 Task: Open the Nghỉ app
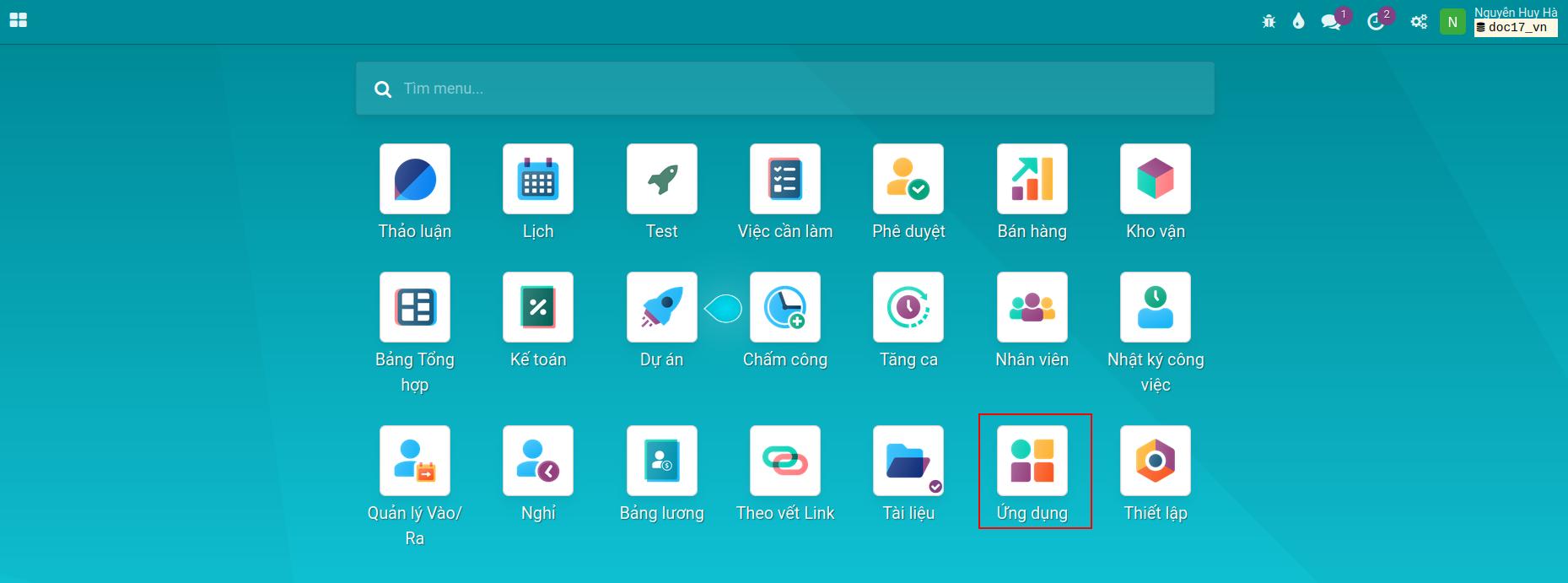coord(538,461)
